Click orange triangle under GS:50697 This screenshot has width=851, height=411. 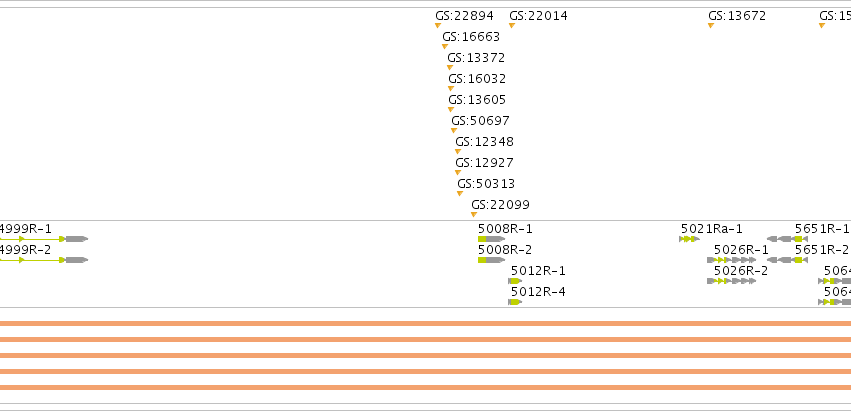point(454,130)
